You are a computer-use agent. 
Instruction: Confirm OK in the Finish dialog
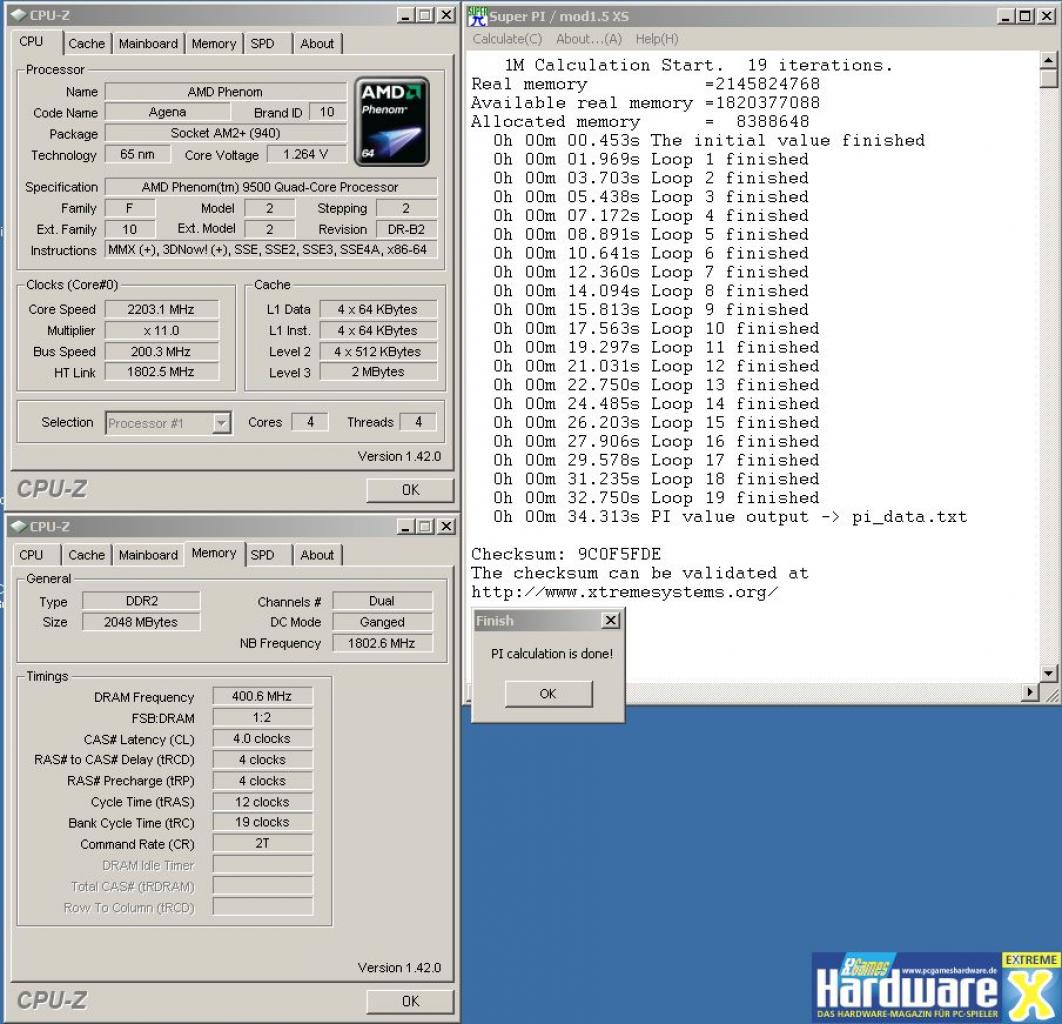548,694
